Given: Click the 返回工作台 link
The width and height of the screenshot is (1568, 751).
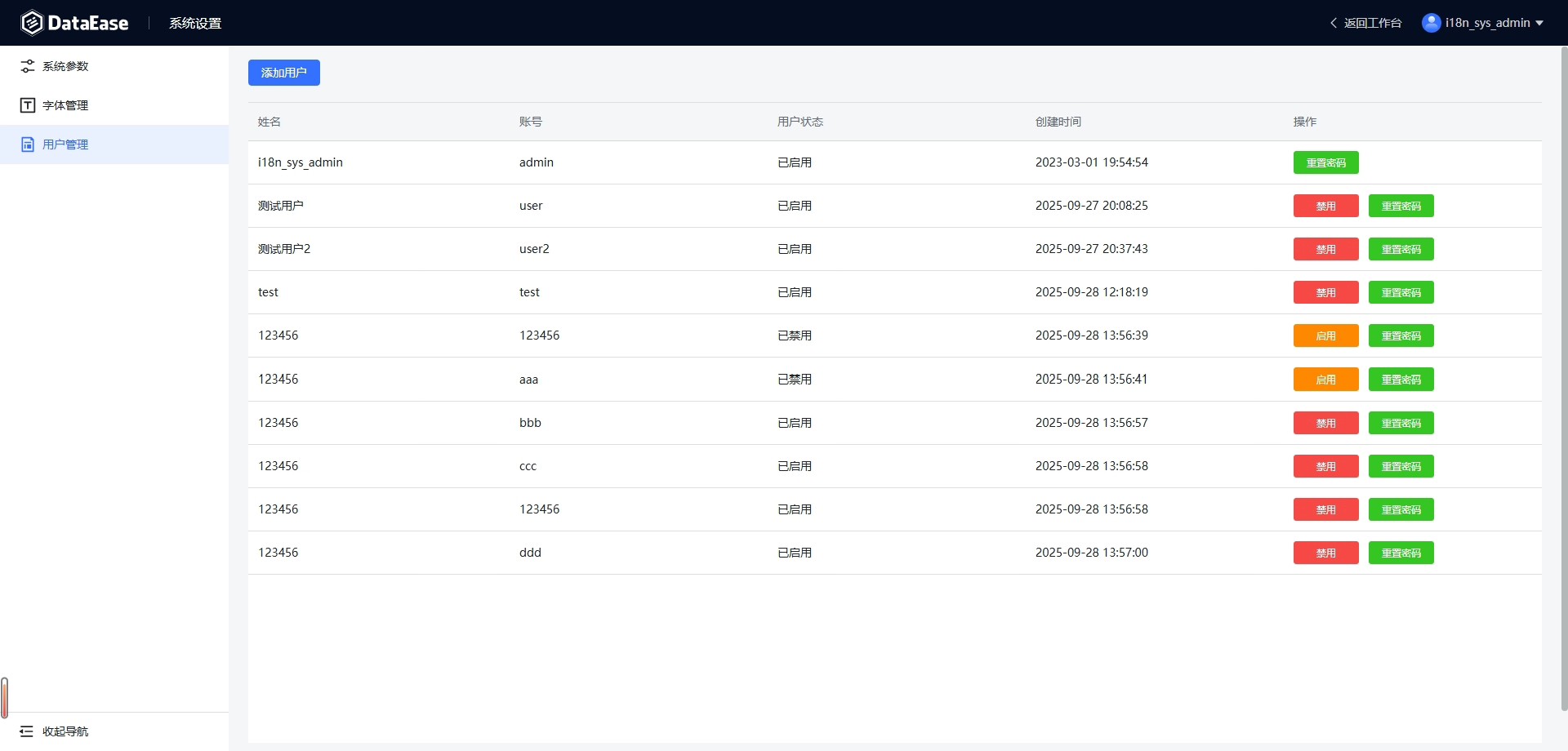Looking at the screenshot, I should click(x=1372, y=23).
